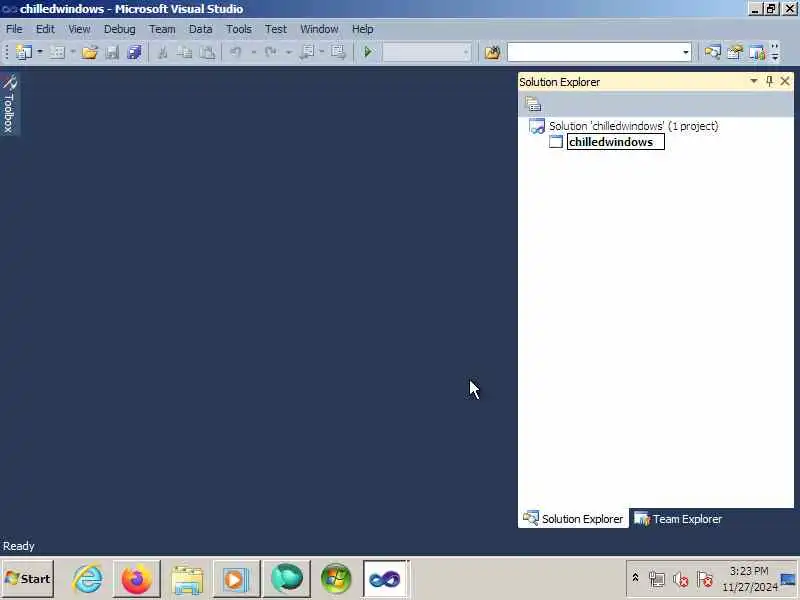Open Solution Explorer window position dropdown

click(x=754, y=81)
